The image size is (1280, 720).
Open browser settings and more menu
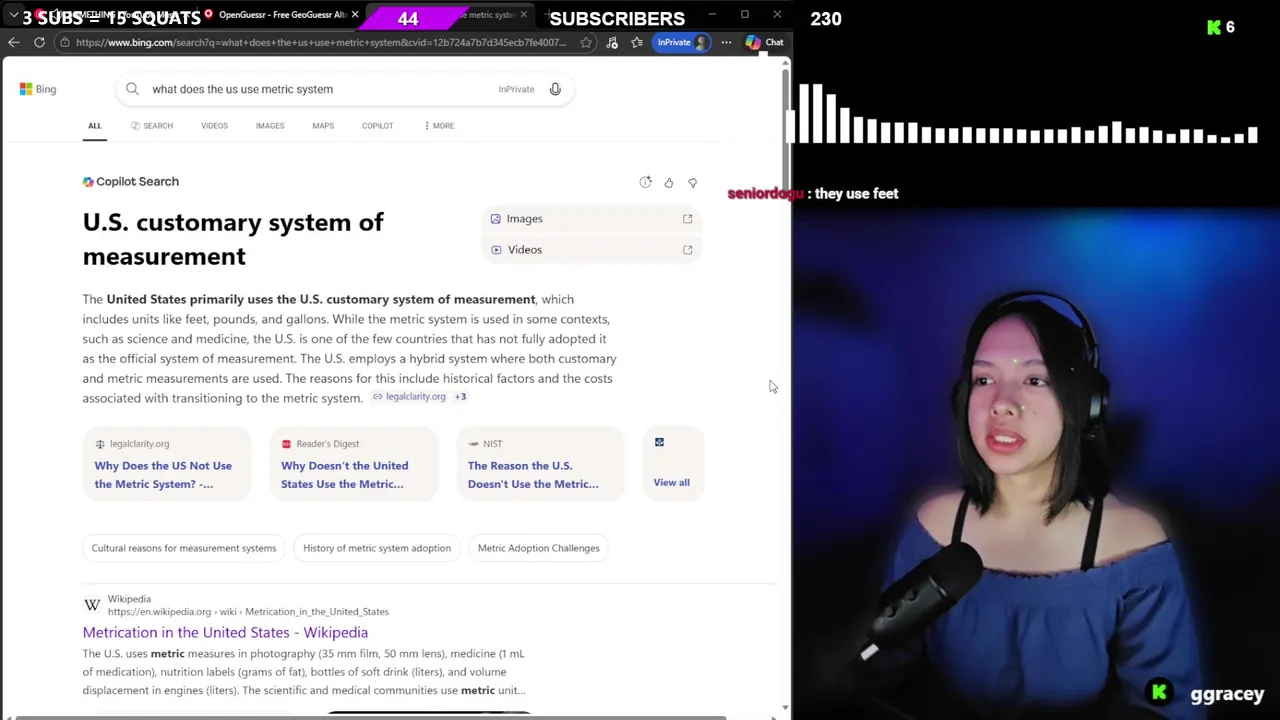tap(726, 42)
